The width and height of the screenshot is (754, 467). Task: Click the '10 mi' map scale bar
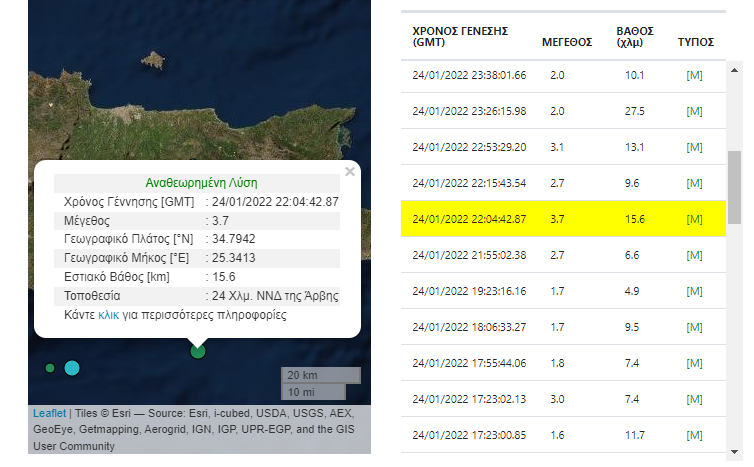tap(313, 392)
